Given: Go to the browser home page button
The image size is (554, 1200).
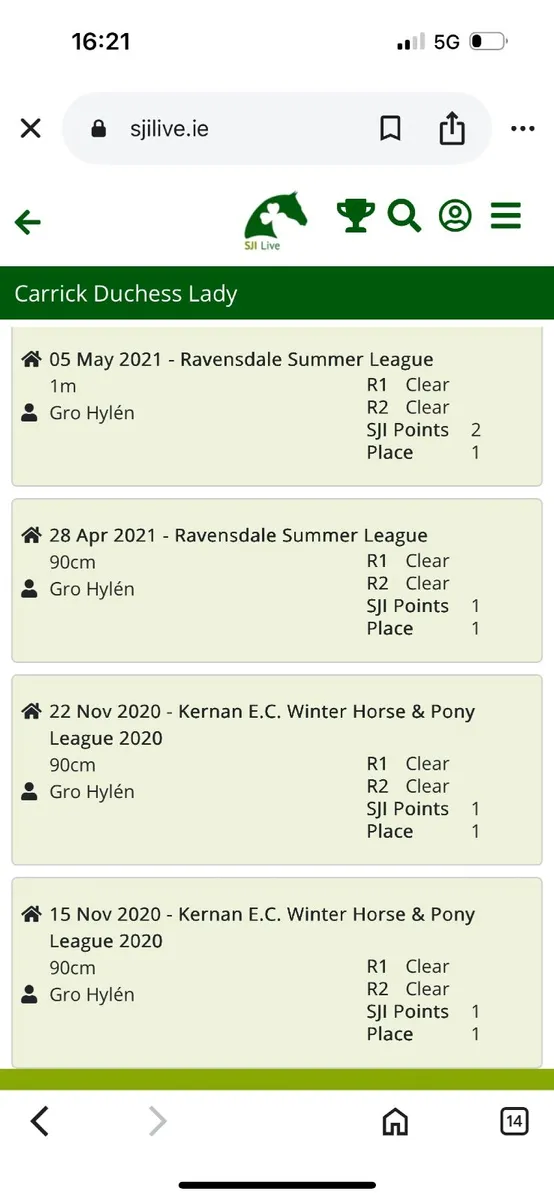Looking at the screenshot, I should (x=396, y=1121).
